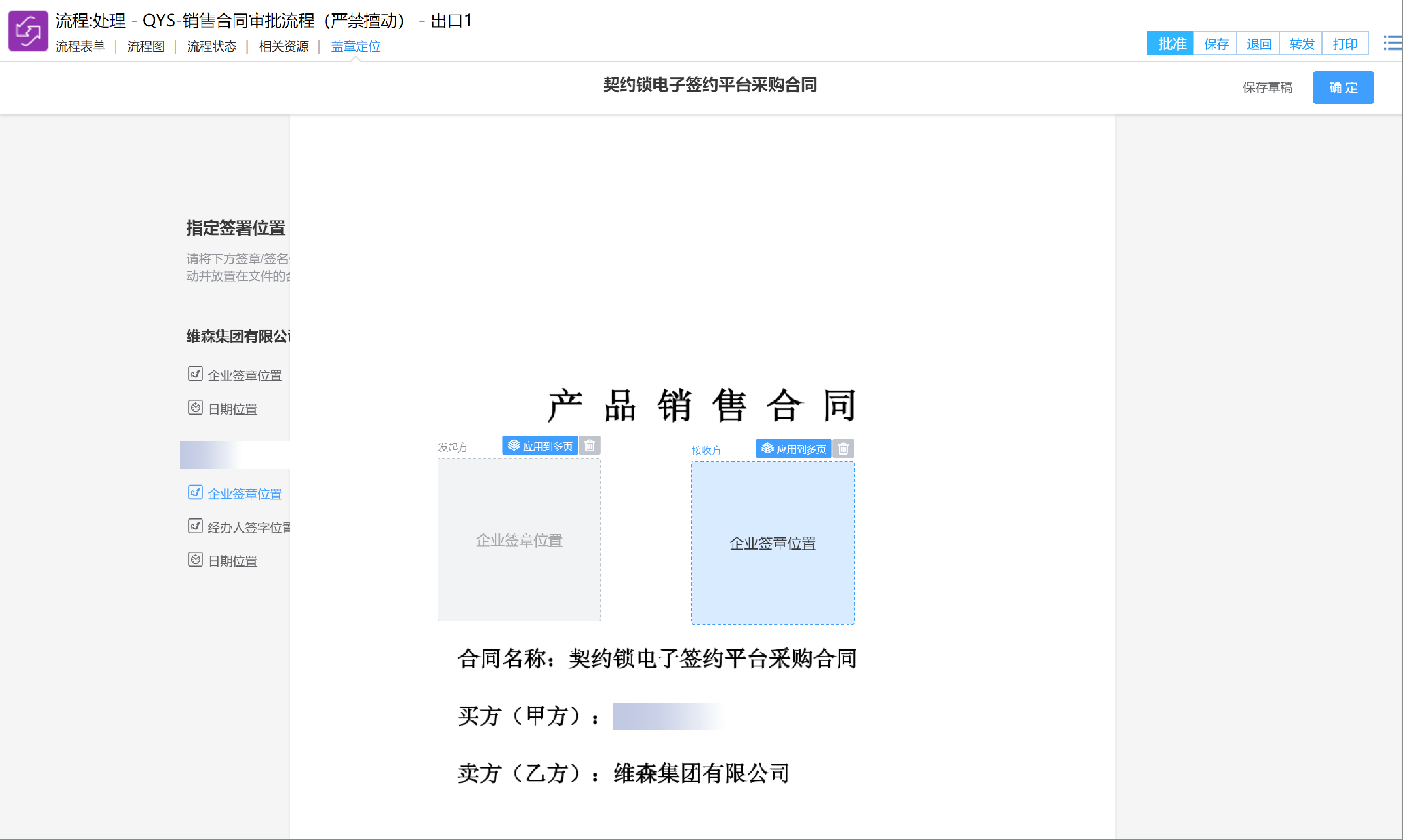Click 保存草稿 to save draft
Image resolution: width=1403 pixels, height=840 pixels.
pyautogui.click(x=1267, y=88)
